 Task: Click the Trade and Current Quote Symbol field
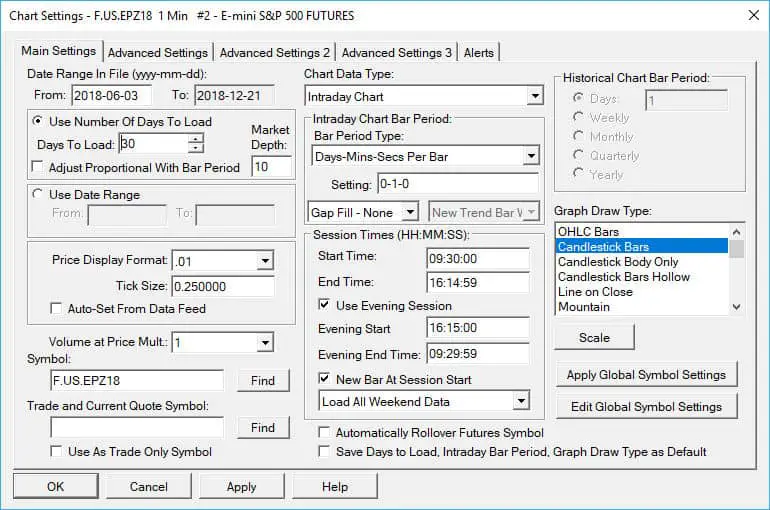coord(137,427)
